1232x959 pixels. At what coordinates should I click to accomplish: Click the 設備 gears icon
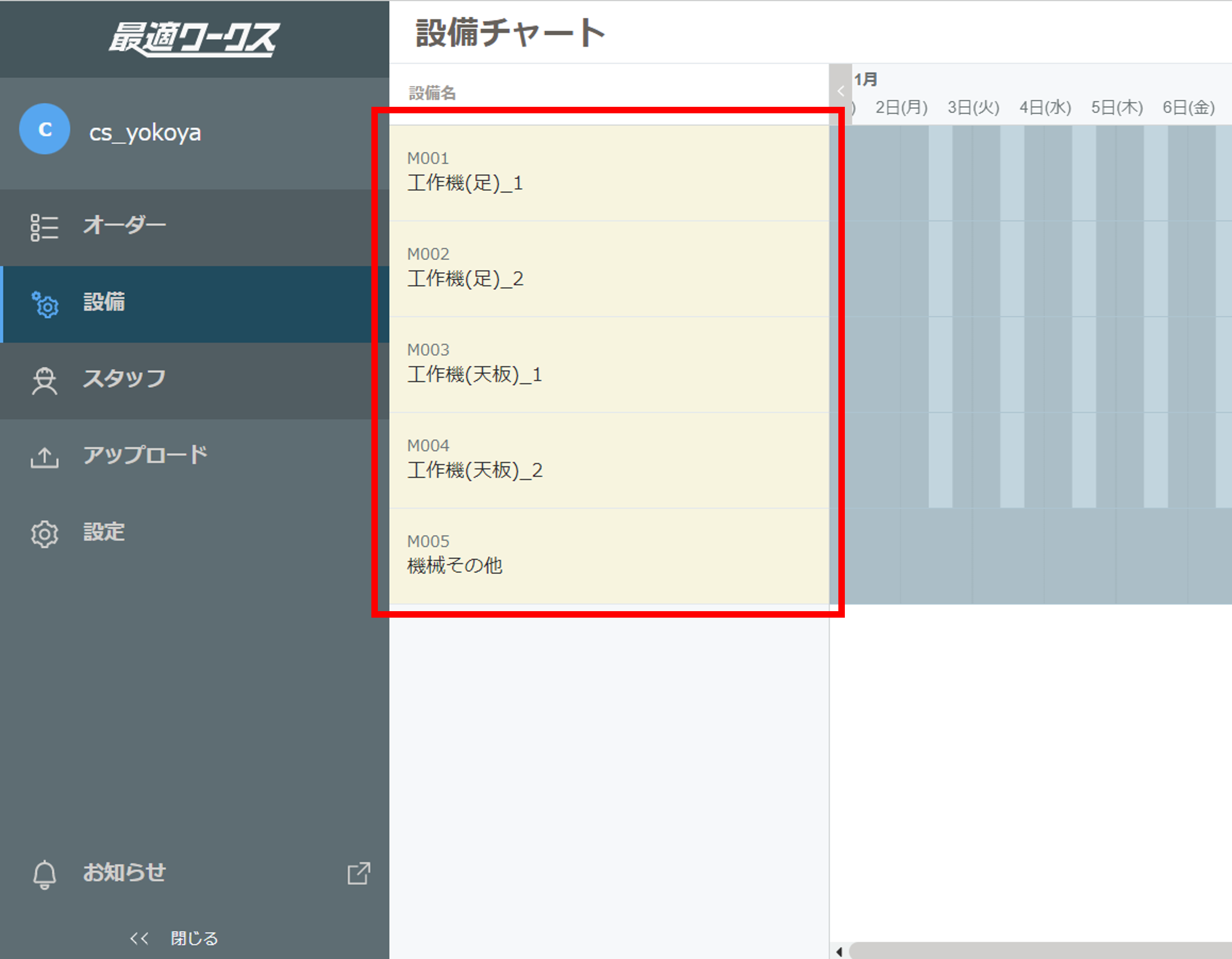point(45,304)
